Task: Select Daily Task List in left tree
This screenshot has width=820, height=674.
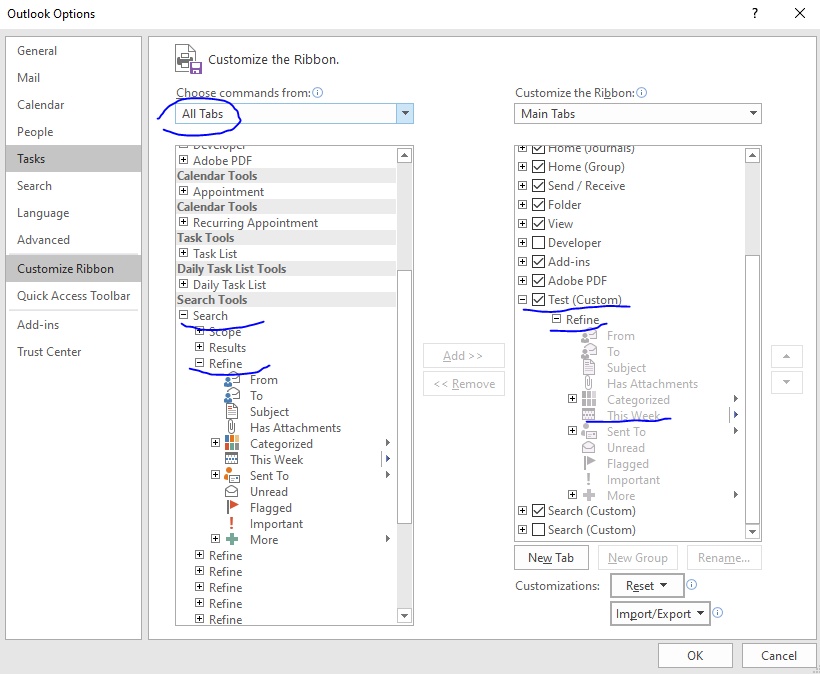Action: pyautogui.click(x=229, y=285)
